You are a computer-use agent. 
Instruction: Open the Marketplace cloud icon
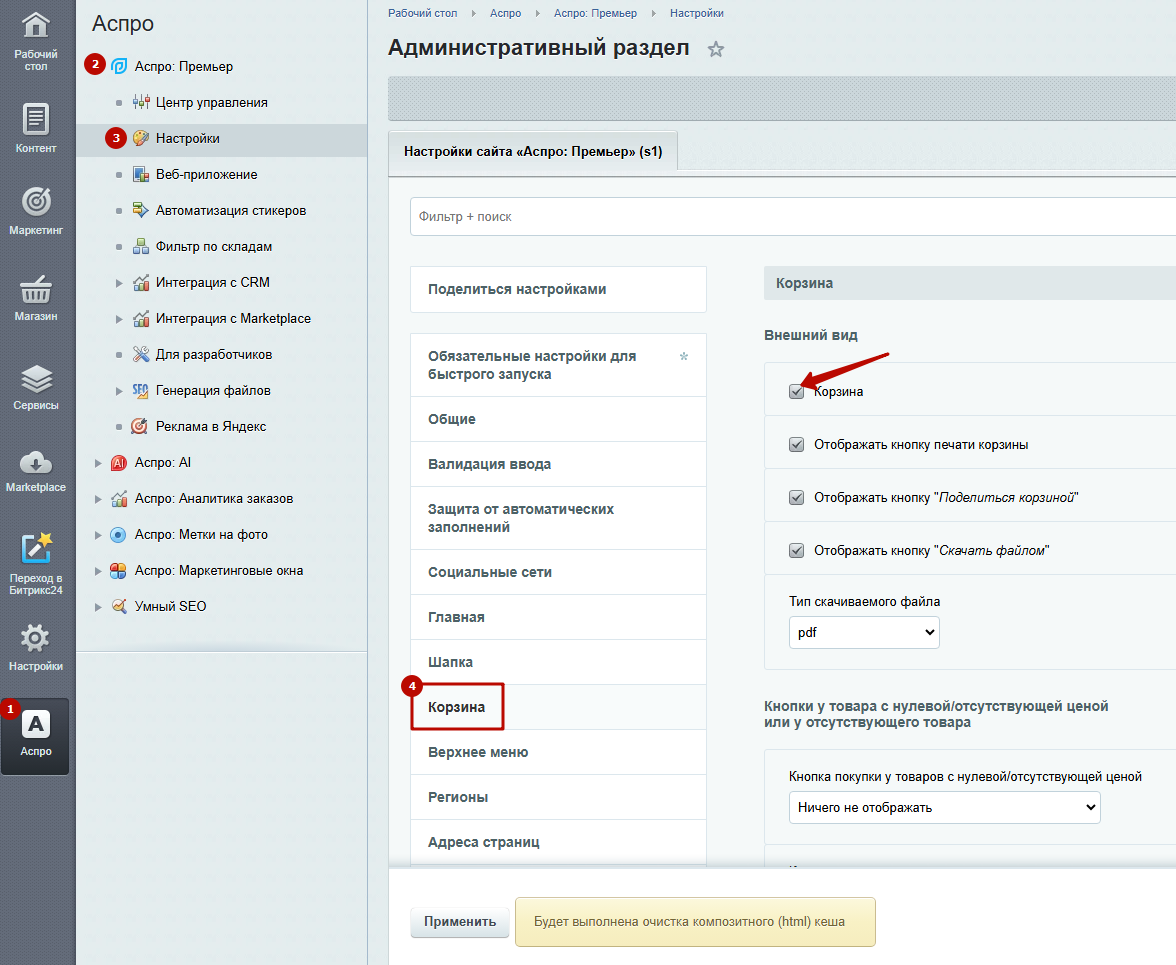click(x=35, y=462)
